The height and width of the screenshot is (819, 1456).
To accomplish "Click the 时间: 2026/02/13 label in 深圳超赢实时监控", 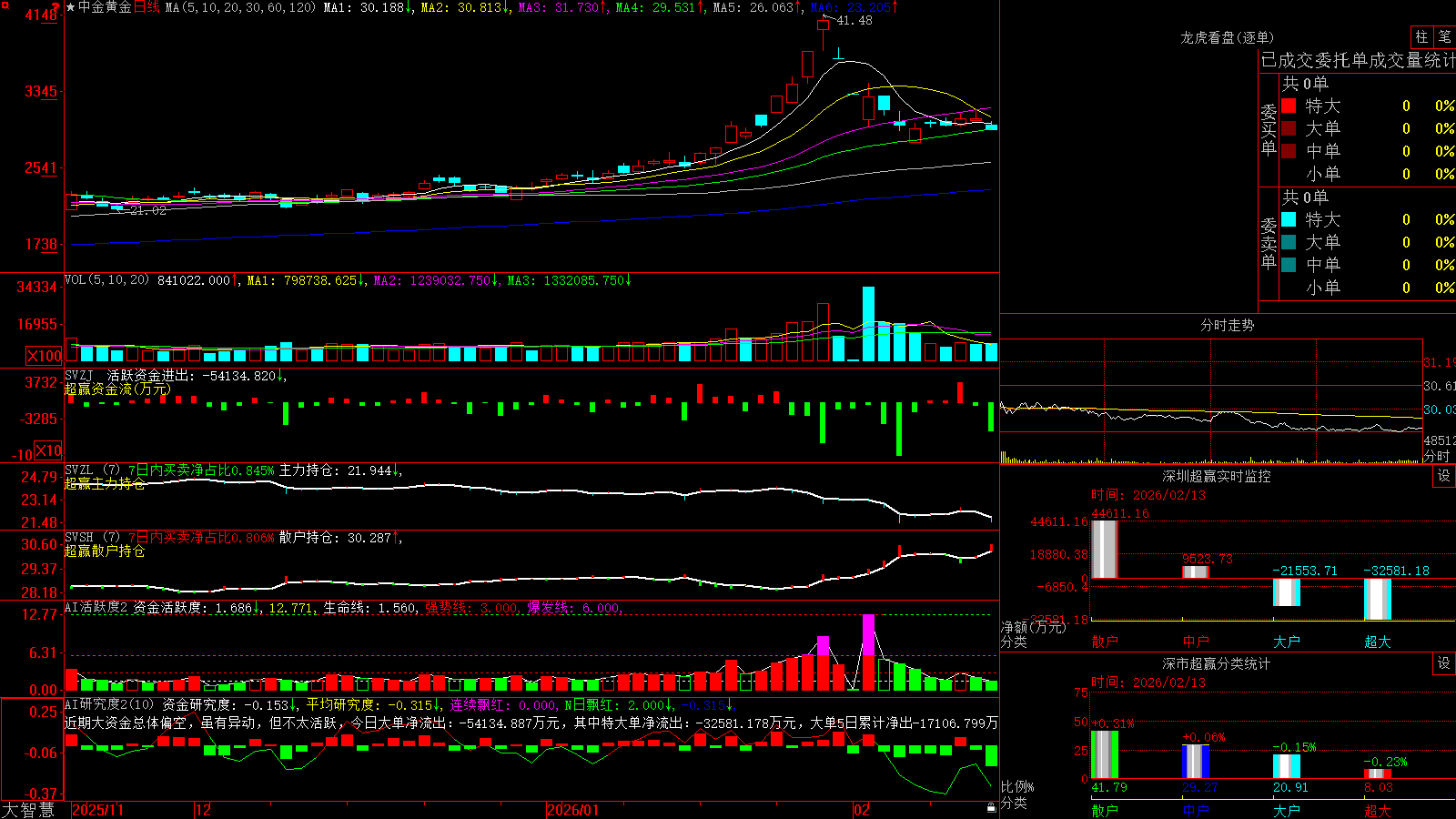I will [1148, 495].
